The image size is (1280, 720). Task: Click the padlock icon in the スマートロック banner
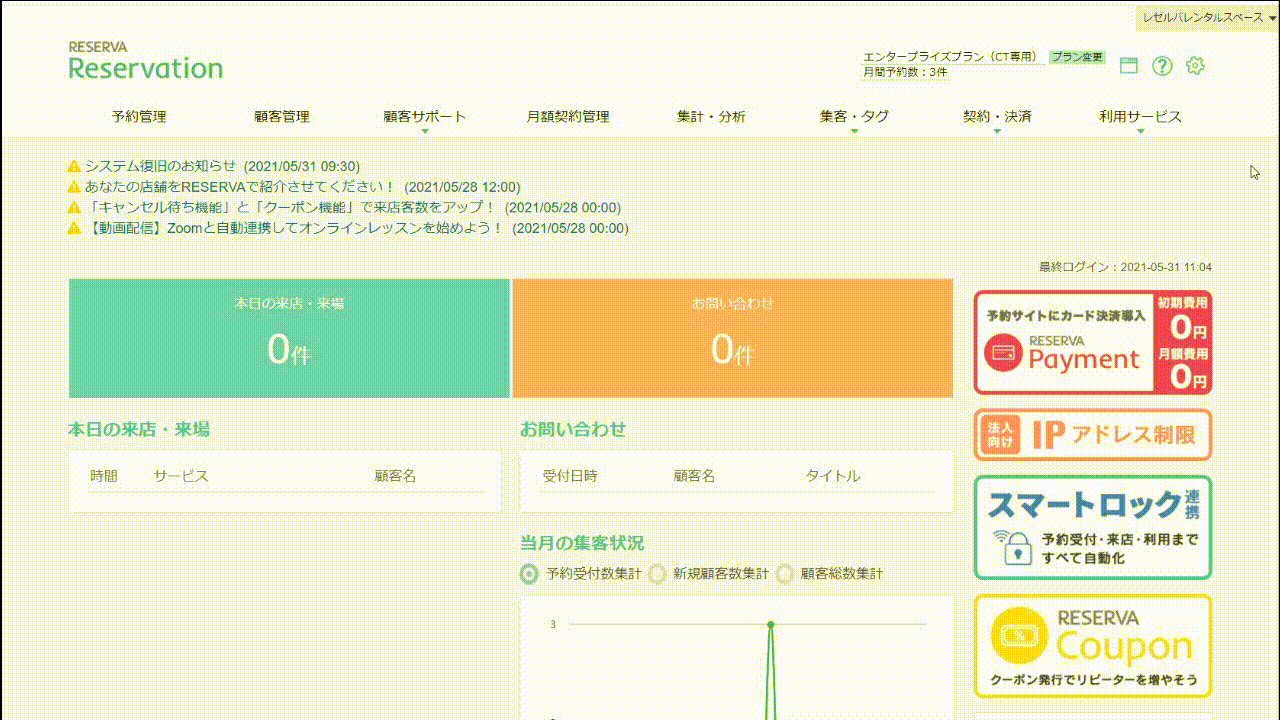[1018, 551]
